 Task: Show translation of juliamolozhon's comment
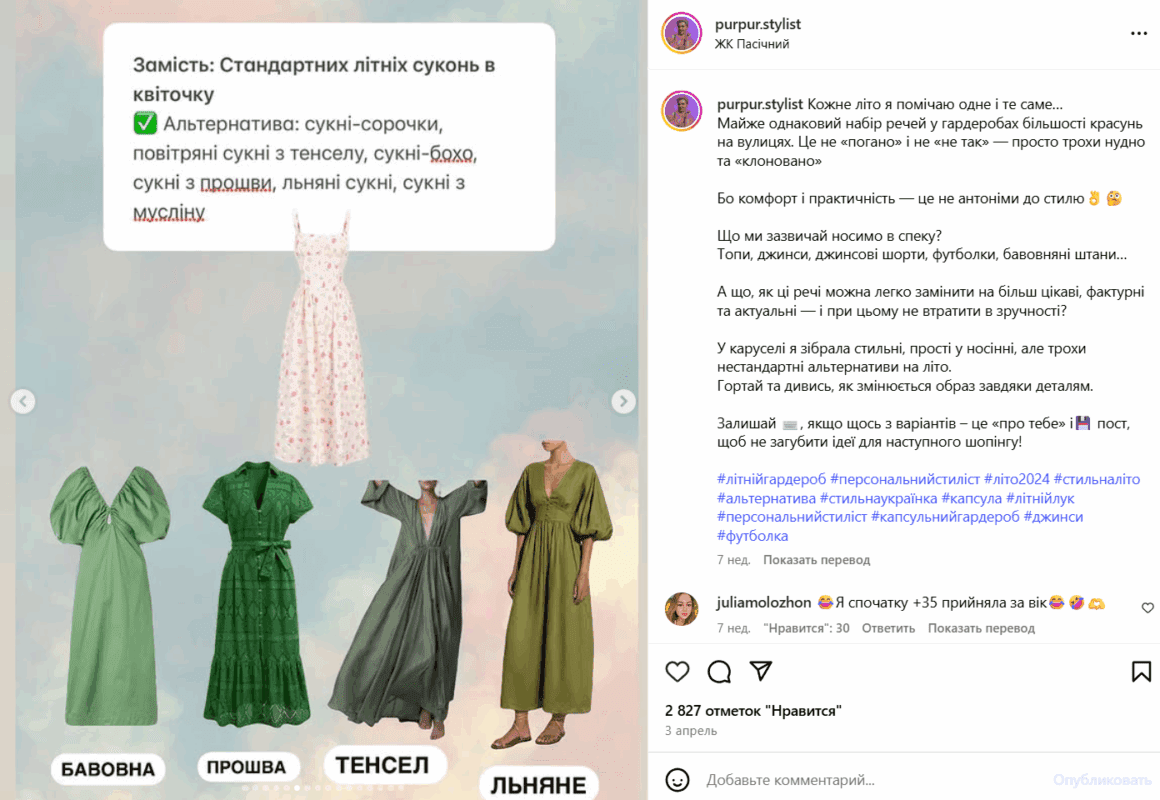[x=981, y=628]
